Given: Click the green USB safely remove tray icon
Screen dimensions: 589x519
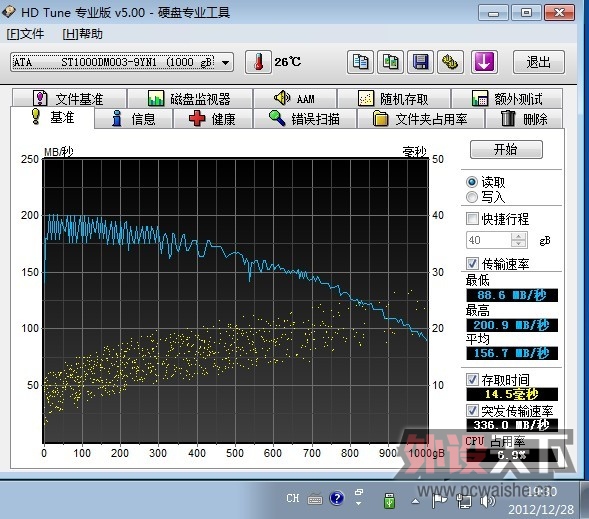Looking at the screenshot, I should 389,501.
